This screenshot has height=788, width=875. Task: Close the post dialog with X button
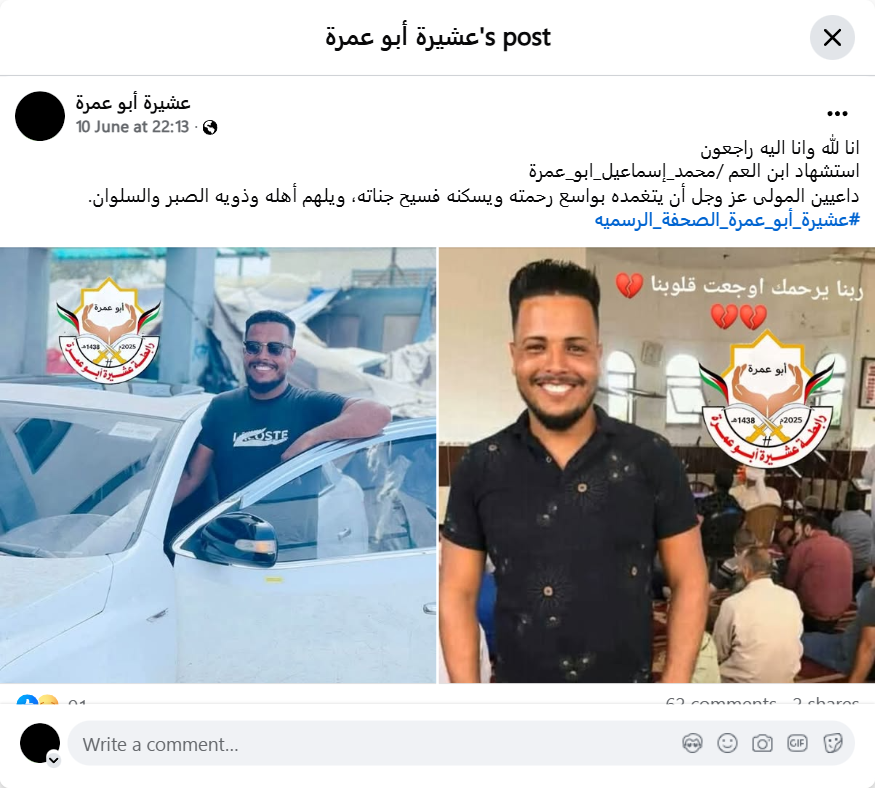pos(832,37)
